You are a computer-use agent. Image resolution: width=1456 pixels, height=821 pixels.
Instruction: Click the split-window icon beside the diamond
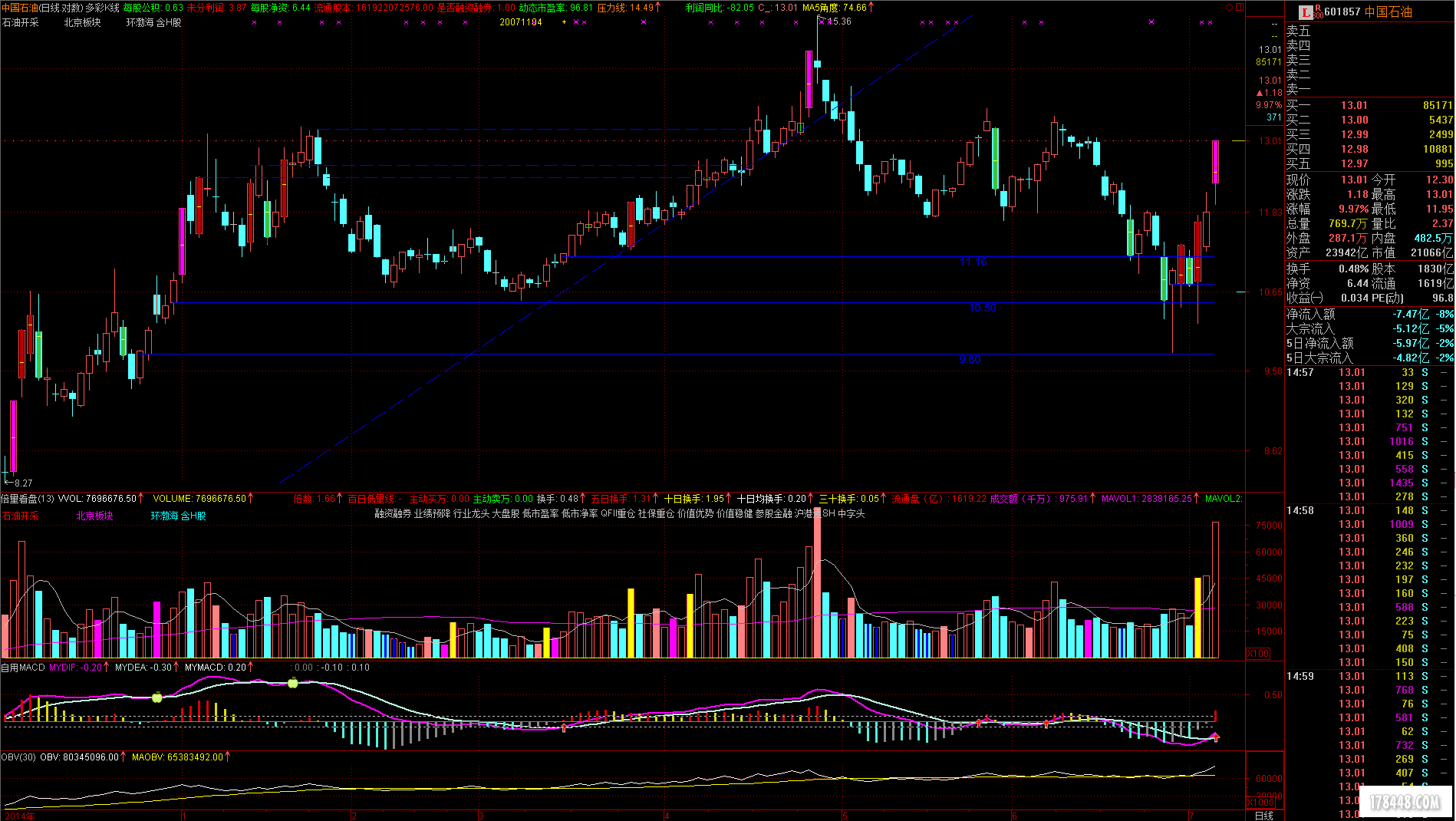coord(1240,8)
